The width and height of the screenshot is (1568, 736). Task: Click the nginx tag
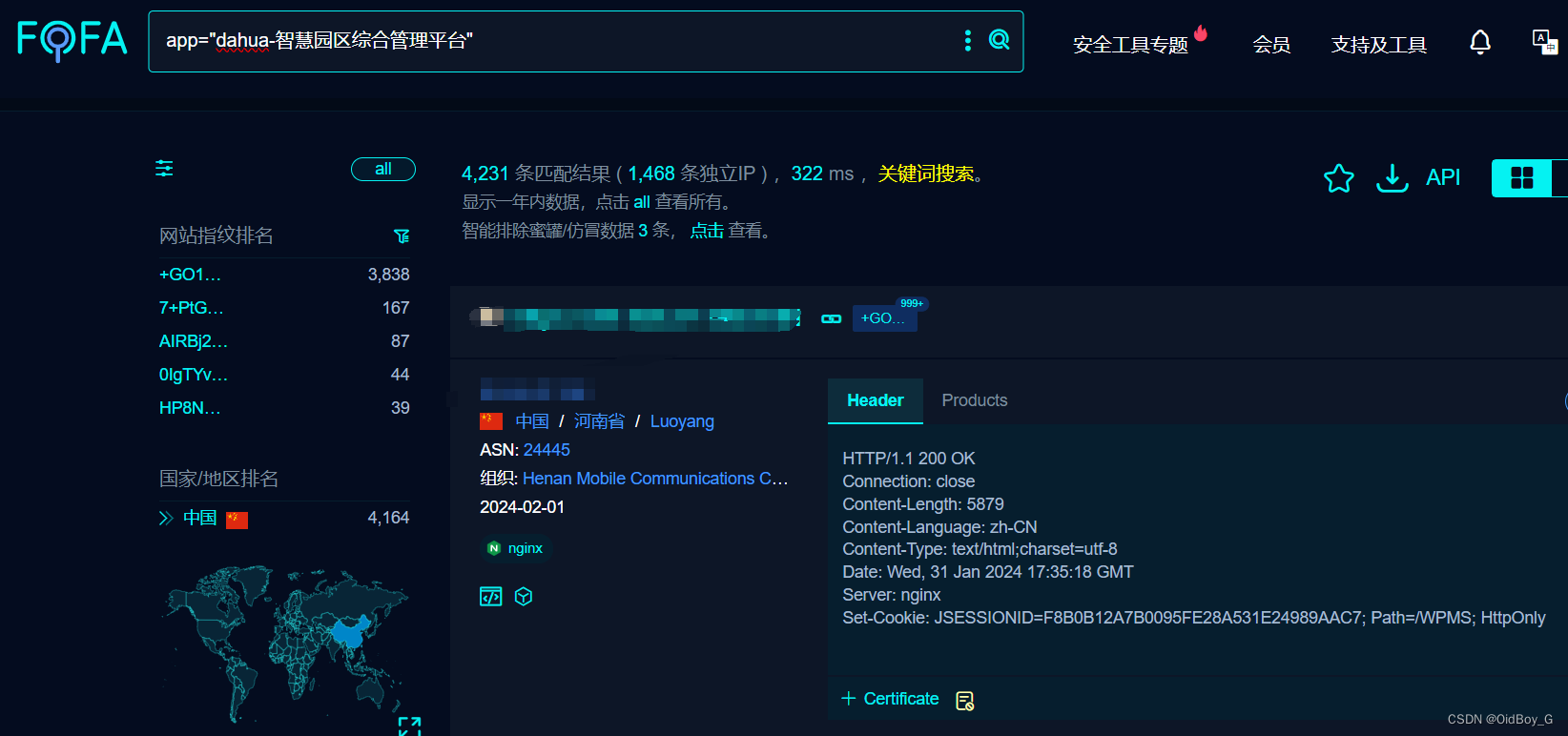516,548
